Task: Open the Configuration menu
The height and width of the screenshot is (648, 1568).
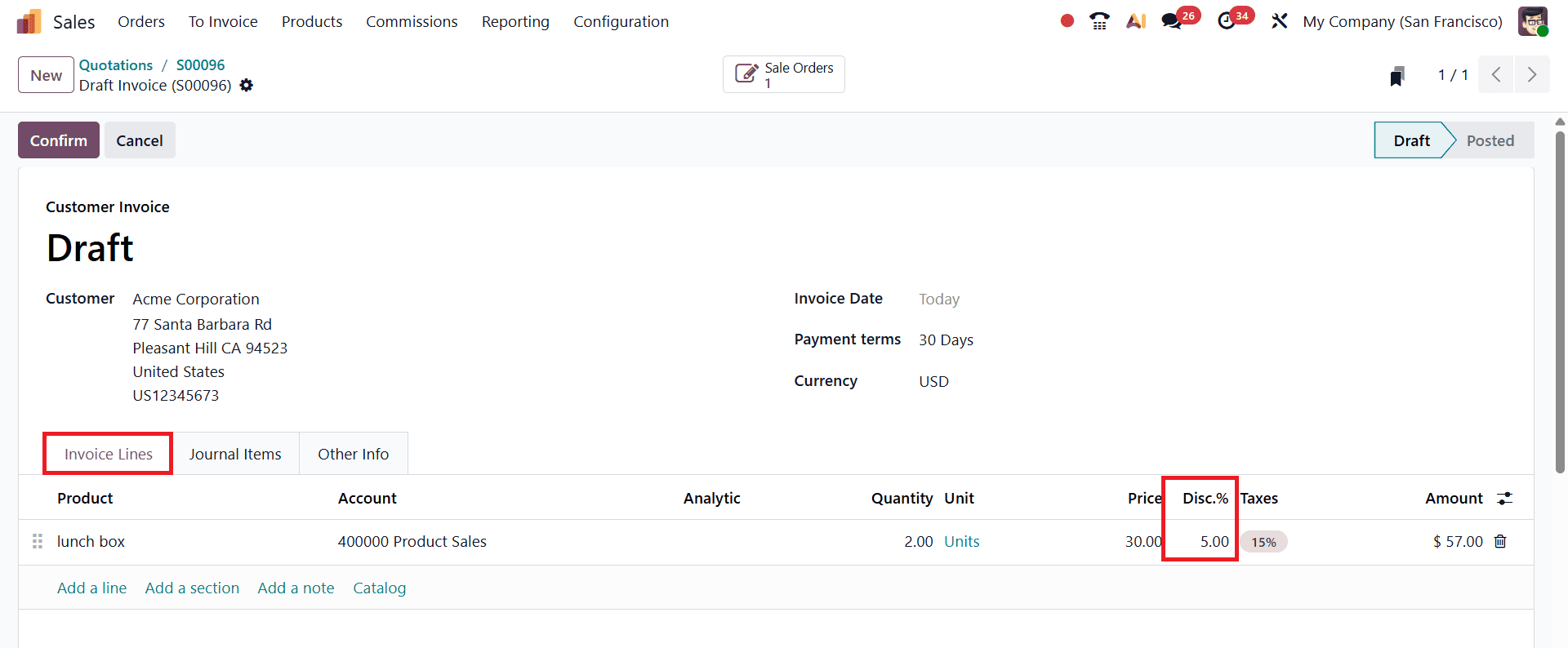Action: pyautogui.click(x=621, y=21)
